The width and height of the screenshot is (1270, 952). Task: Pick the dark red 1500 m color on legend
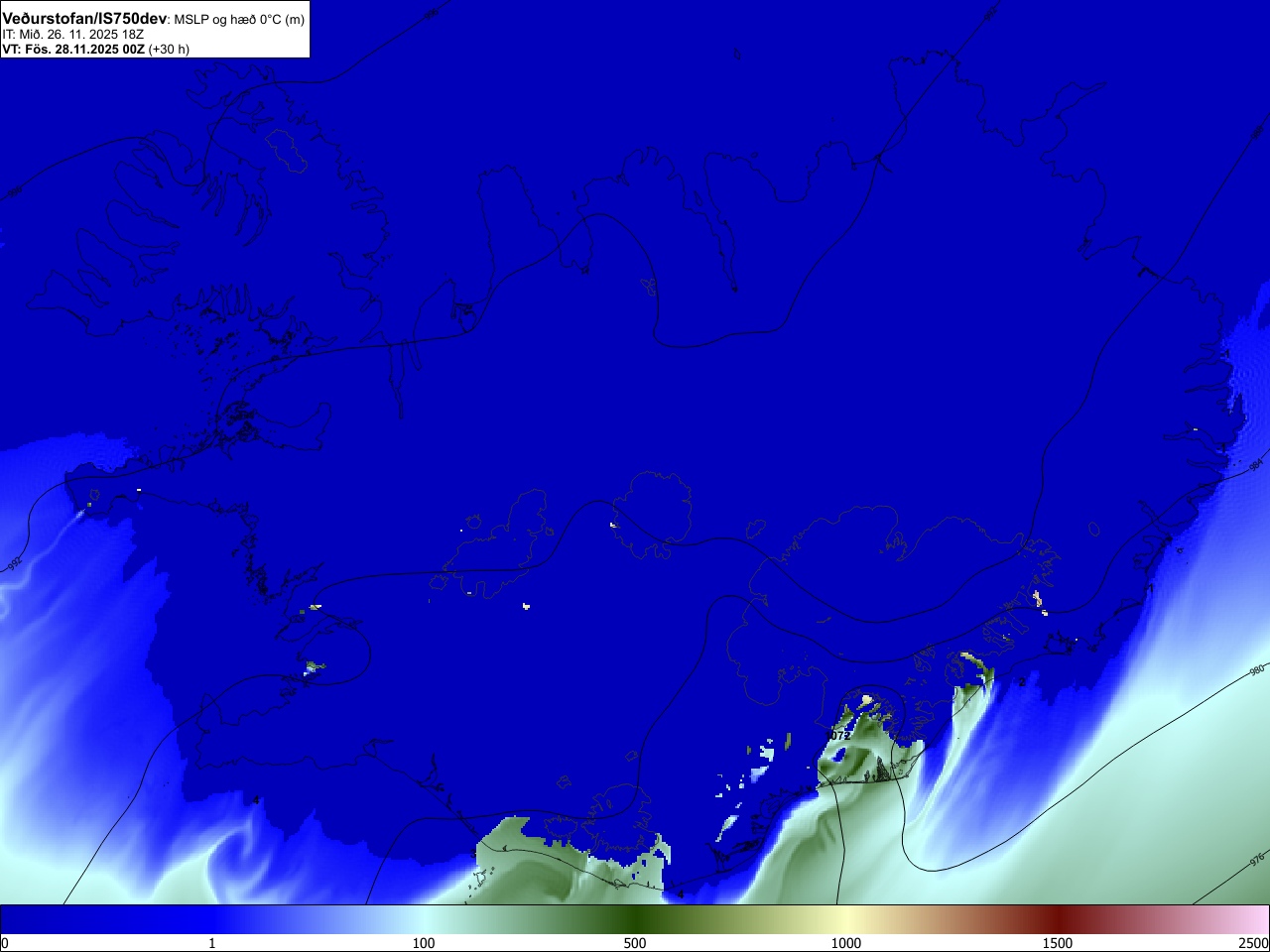pos(1058,920)
